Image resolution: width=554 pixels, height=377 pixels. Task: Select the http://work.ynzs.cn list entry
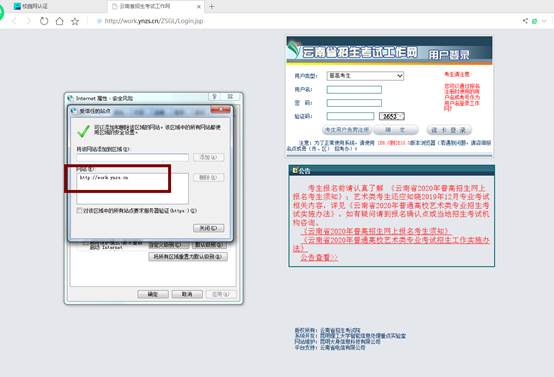click(104, 177)
